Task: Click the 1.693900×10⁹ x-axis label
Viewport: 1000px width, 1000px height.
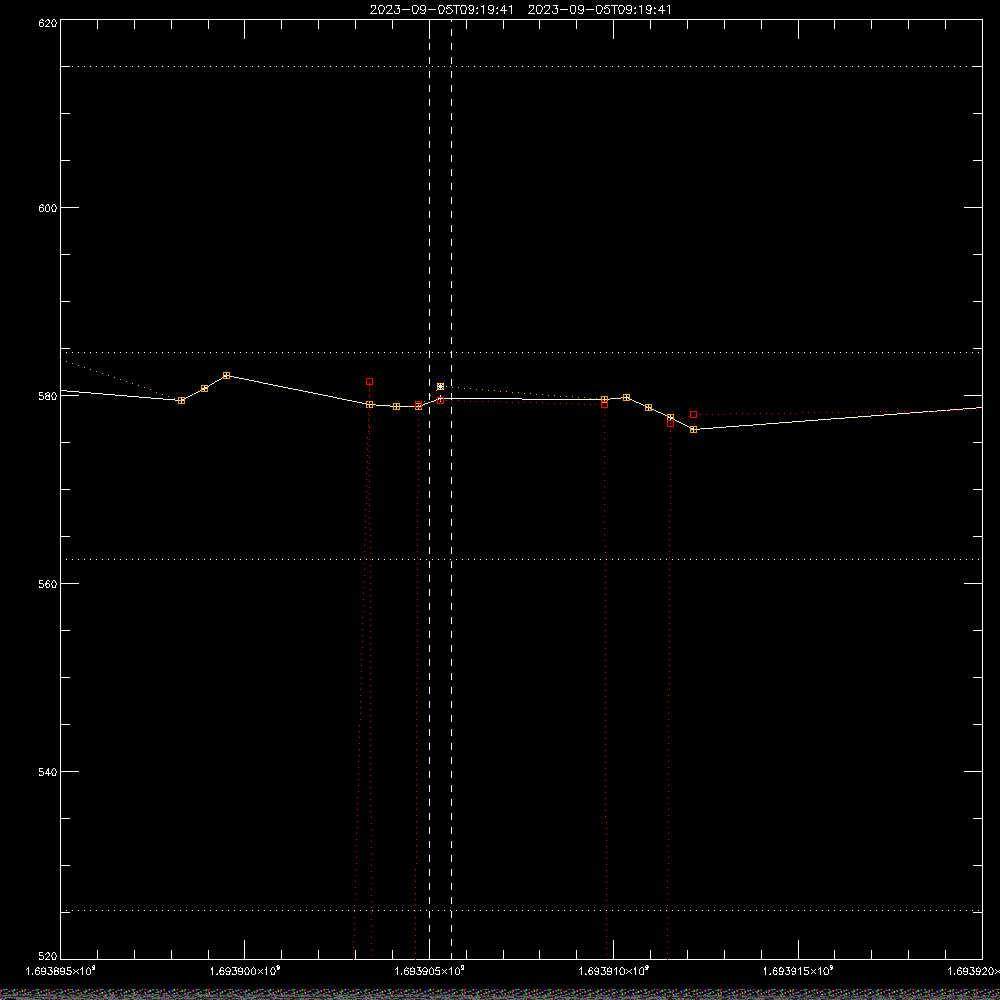Action: (245, 971)
